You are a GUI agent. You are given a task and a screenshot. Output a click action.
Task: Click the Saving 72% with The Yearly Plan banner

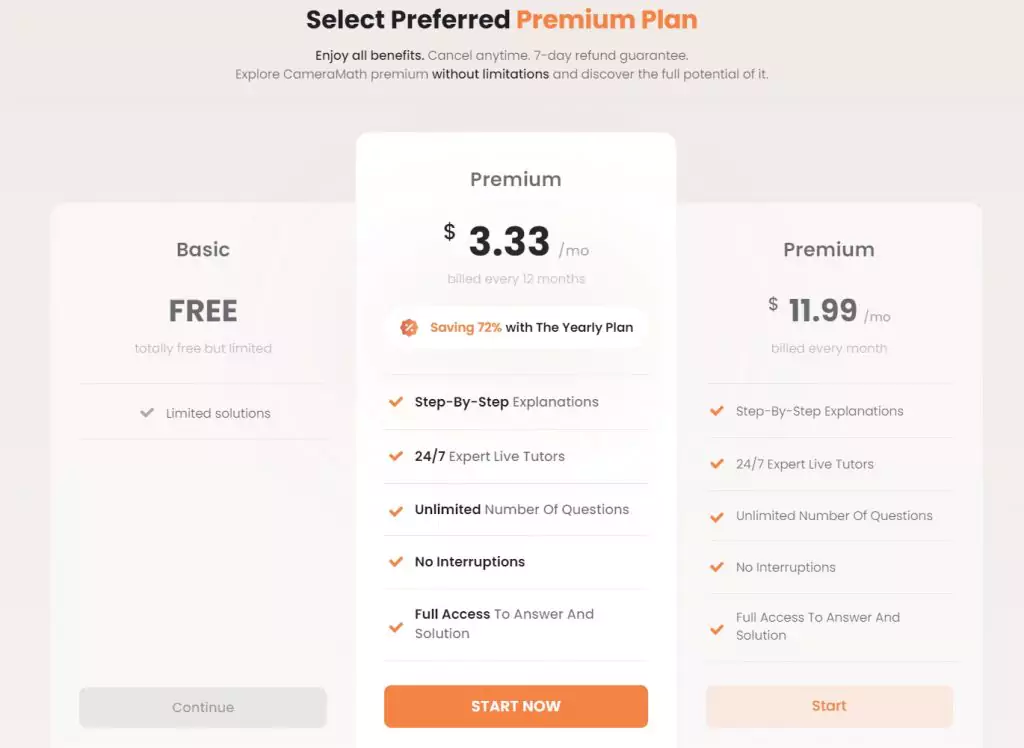point(516,328)
